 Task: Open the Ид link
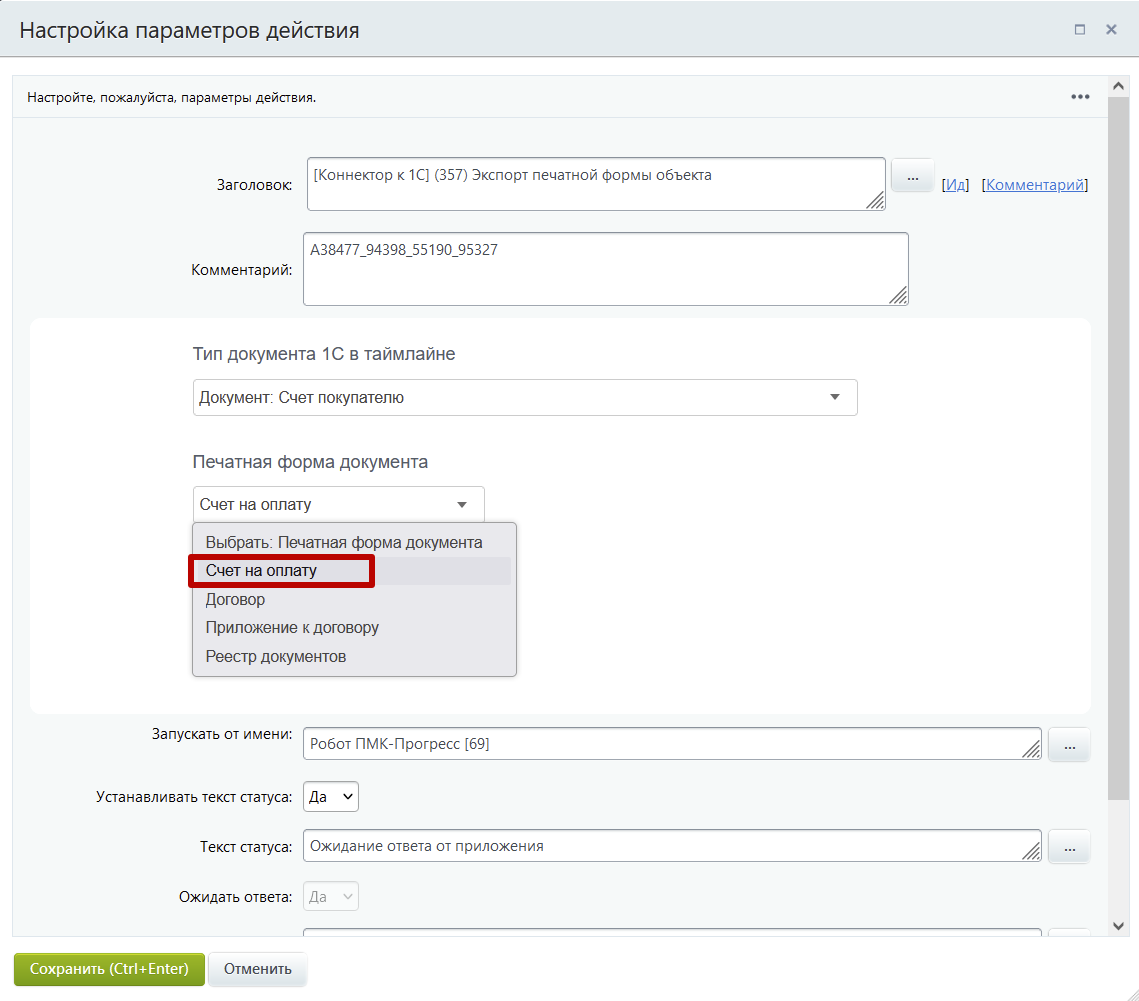point(956,185)
